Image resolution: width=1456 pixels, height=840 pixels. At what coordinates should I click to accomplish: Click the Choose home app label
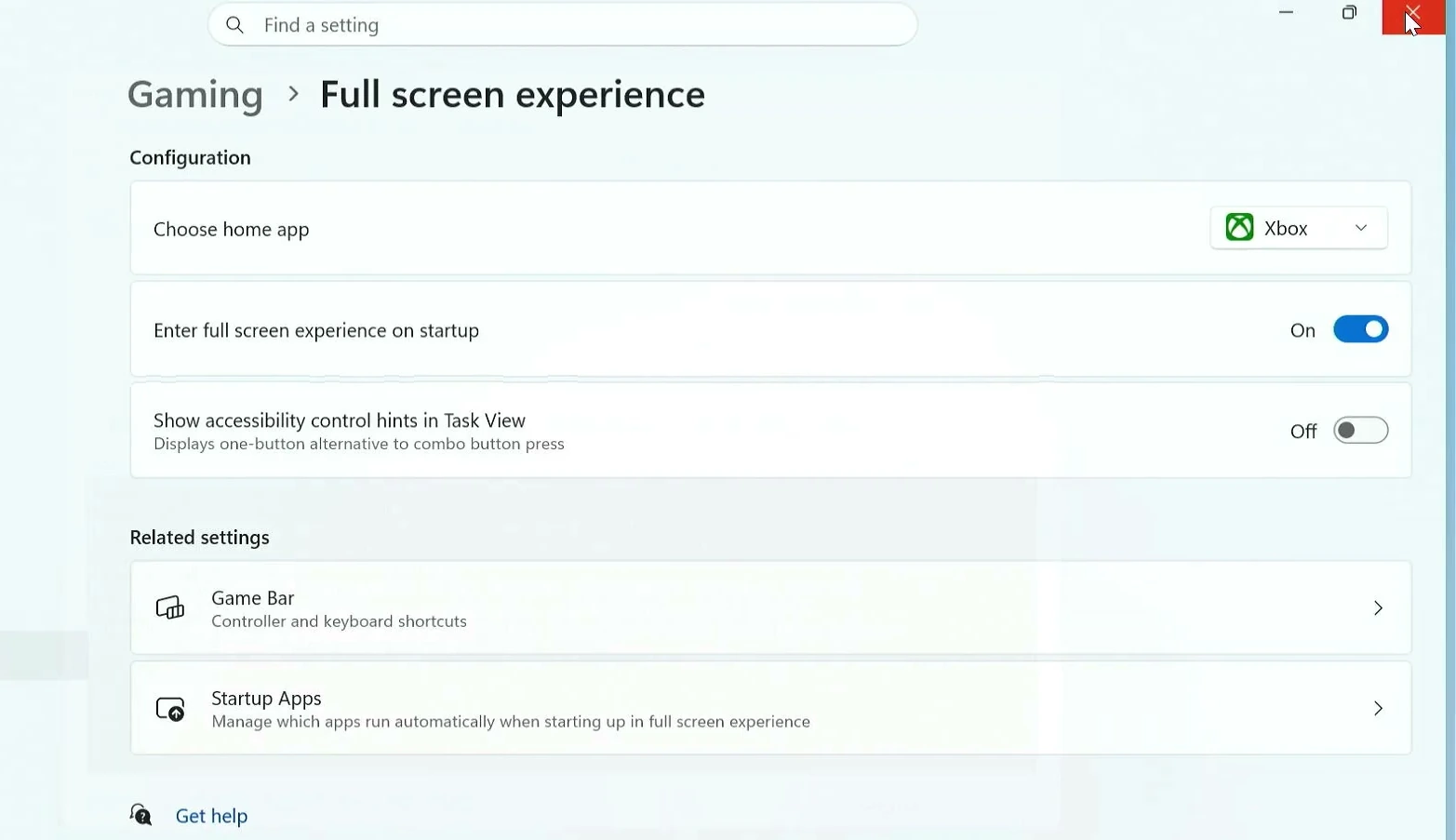tap(231, 230)
